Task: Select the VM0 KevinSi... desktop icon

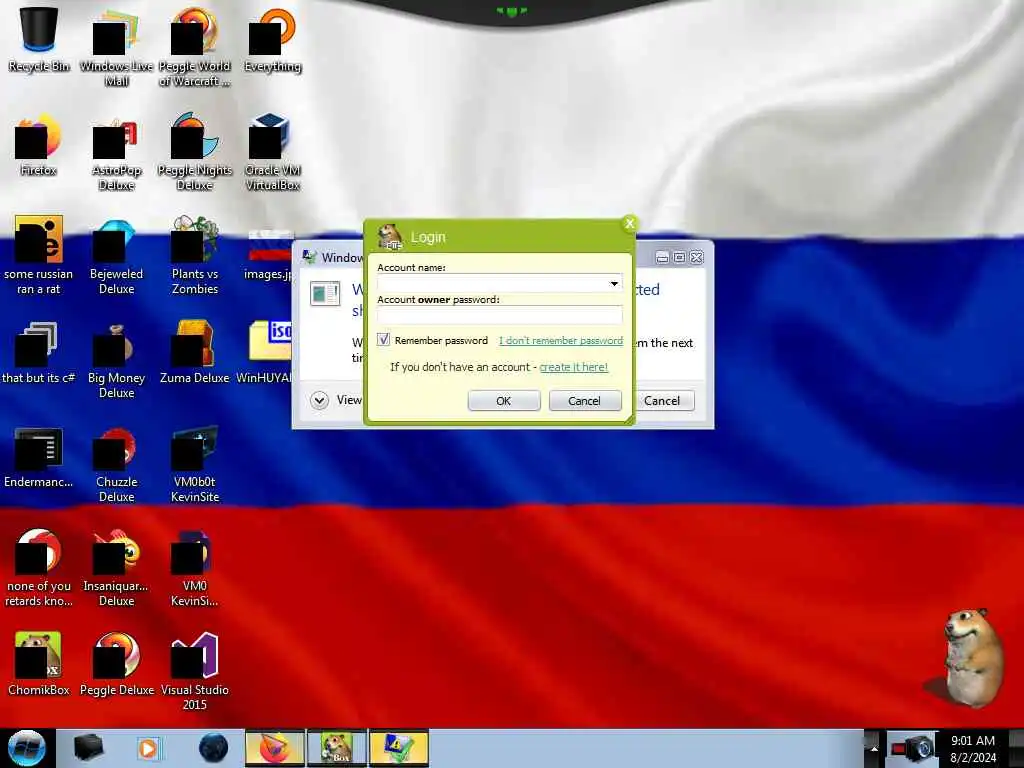Action: click(195, 567)
